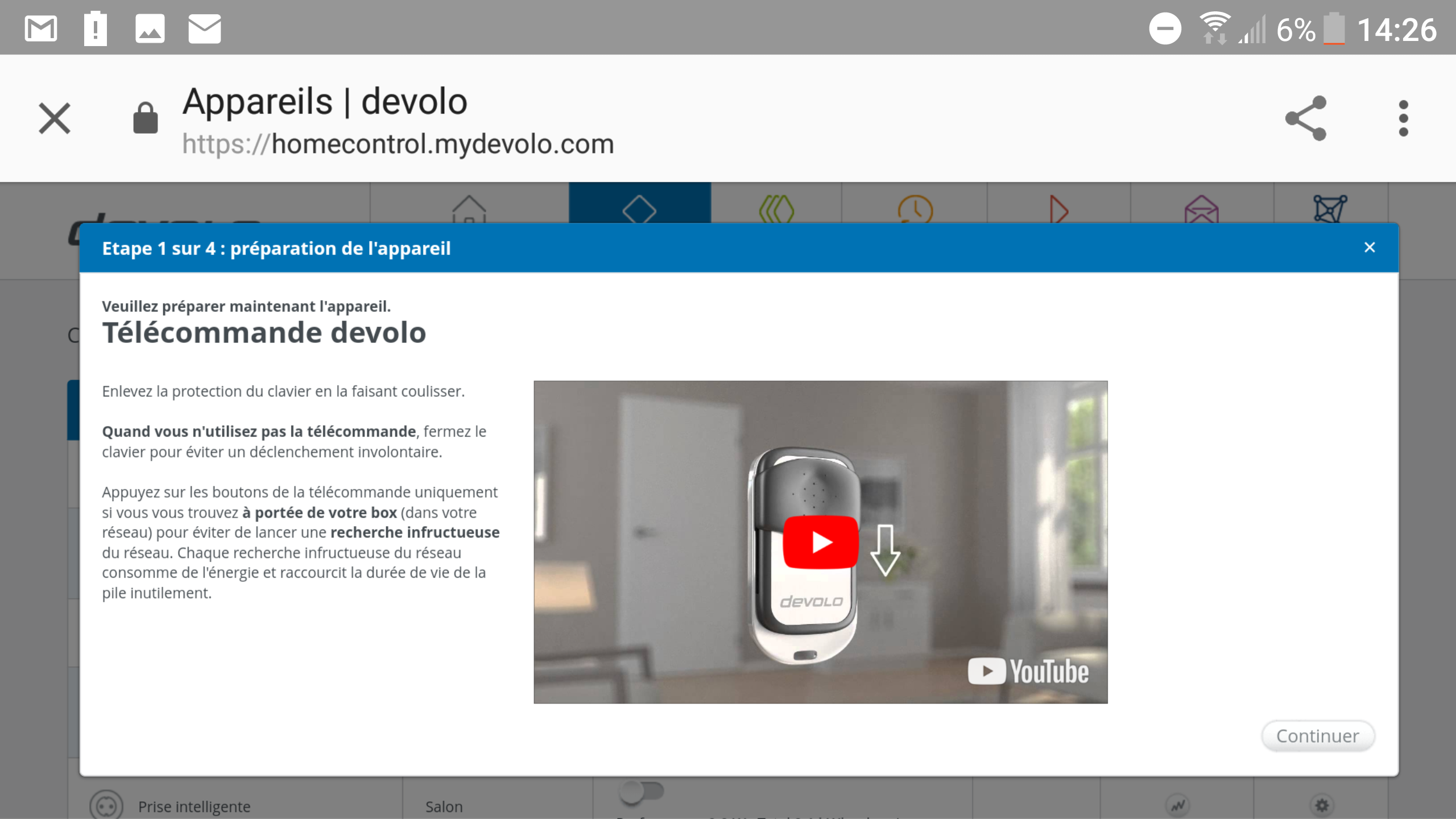1456x819 pixels.
Task: Tap the do-not-disturb status icon
Action: pos(1165,28)
